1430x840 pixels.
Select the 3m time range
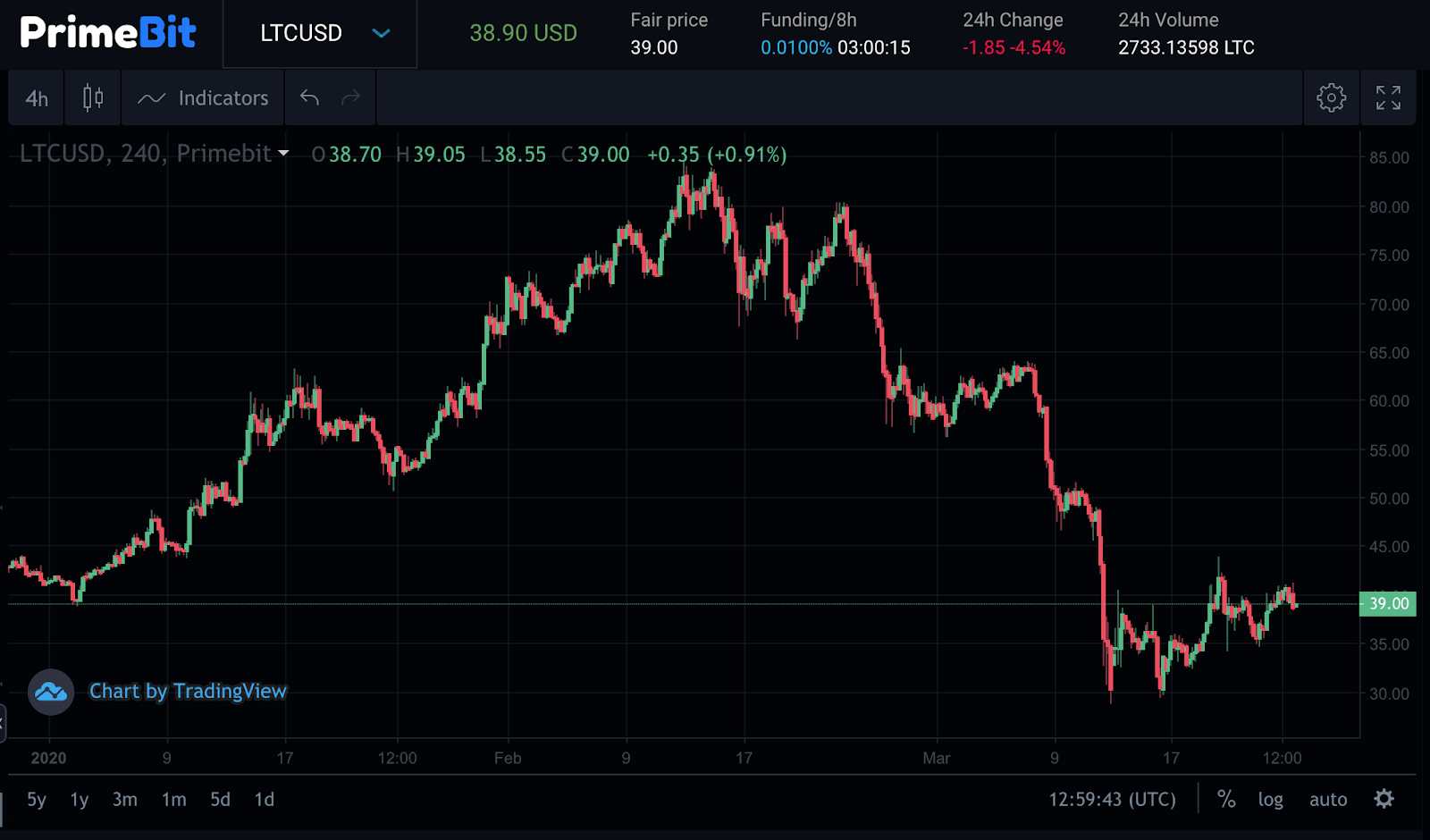[124, 800]
